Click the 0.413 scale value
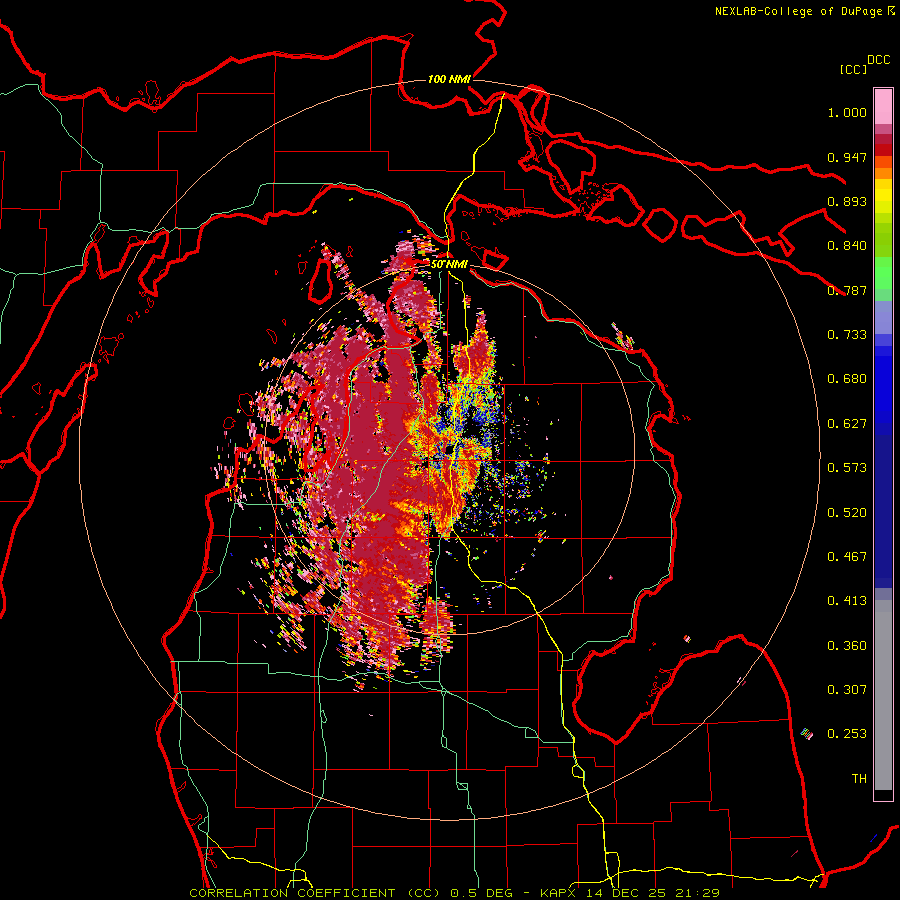This screenshot has height=900, width=900. click(x=847, y=601)
